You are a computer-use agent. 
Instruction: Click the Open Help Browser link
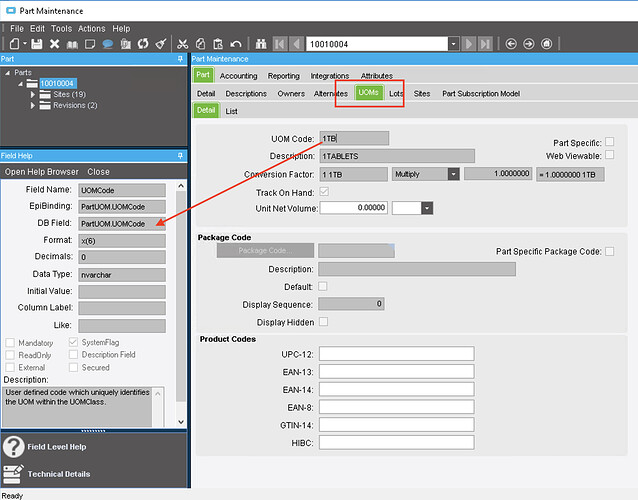(x=41, y=172)
